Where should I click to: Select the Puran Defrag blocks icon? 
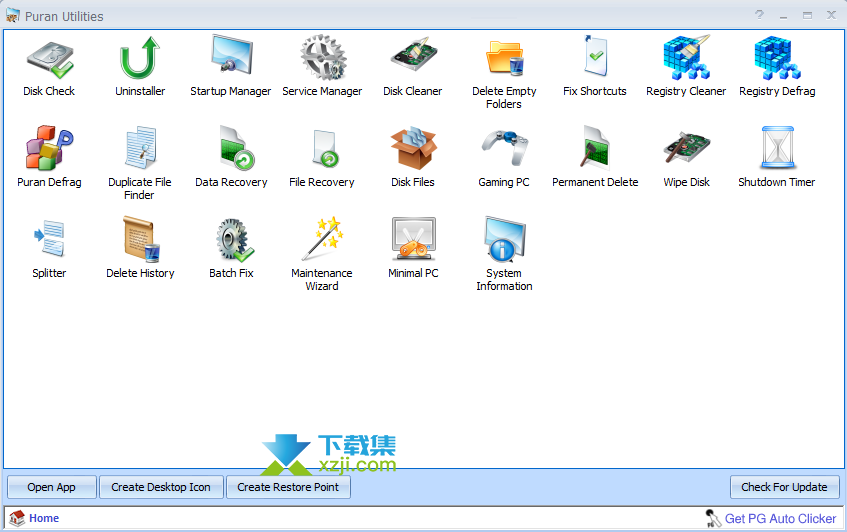coord(49,147)
